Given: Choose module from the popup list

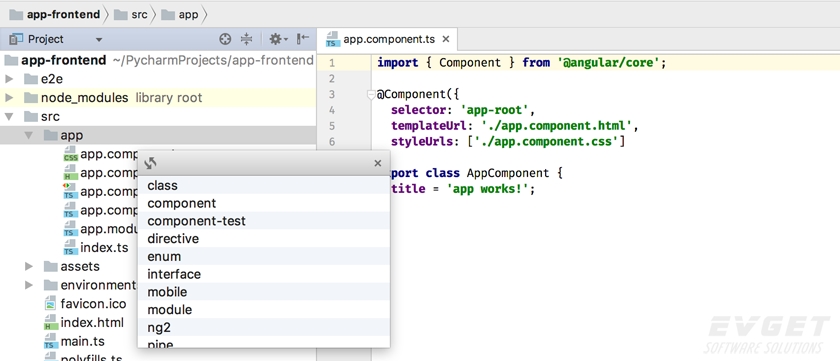Looking at the screenshot, I should click(x=264, y=309).
